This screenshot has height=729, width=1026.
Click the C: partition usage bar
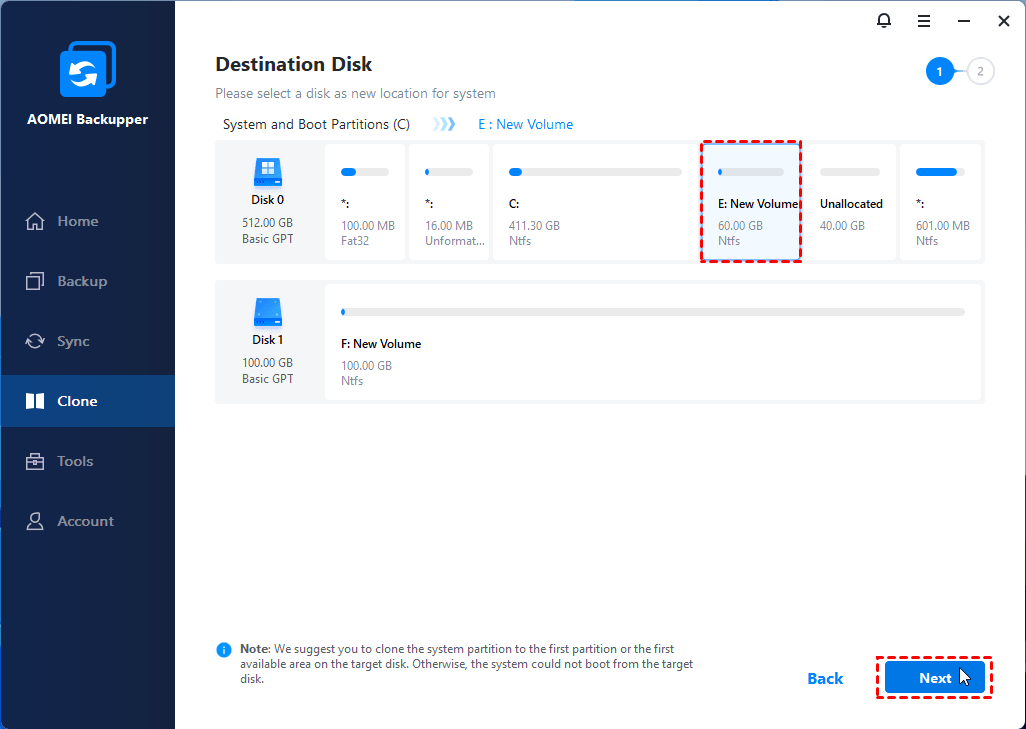(x=595, y=172)
